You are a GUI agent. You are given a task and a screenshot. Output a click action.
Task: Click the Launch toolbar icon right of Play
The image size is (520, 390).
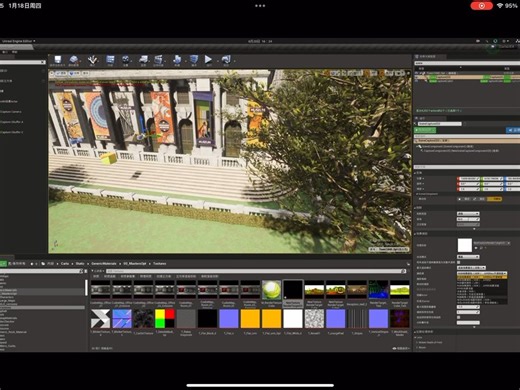pyautogui.click(x=226, y=60)
